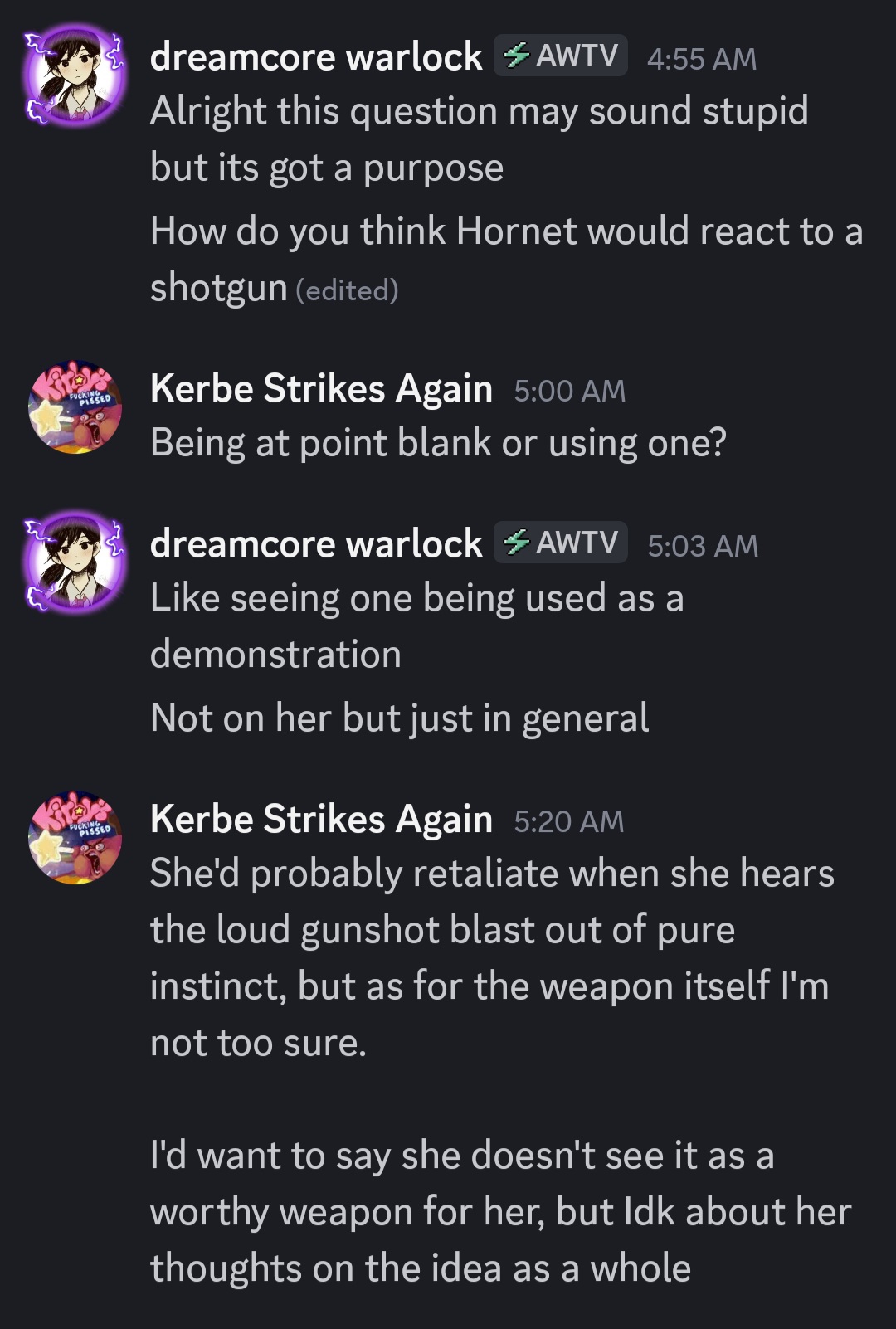Tap Kerbe Strikes Again name at 5:00 AM

[x=321, y=388]
